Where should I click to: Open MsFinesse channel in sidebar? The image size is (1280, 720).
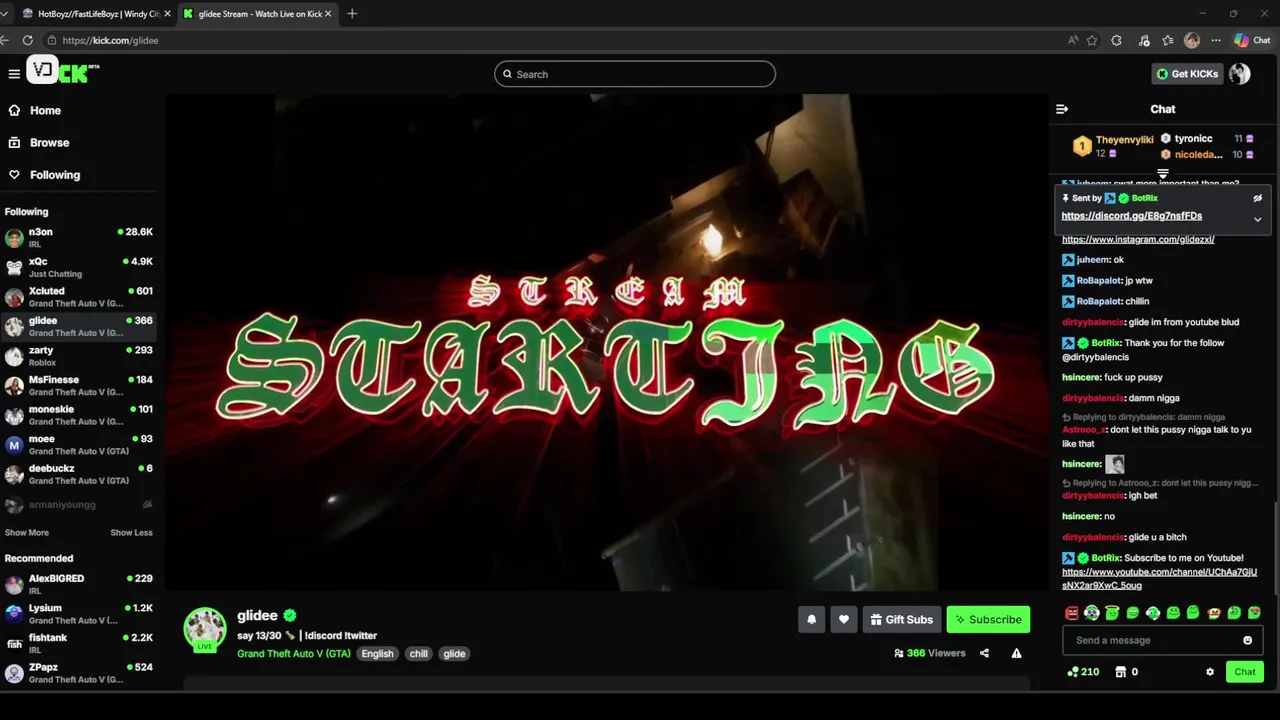pos(79,386)
